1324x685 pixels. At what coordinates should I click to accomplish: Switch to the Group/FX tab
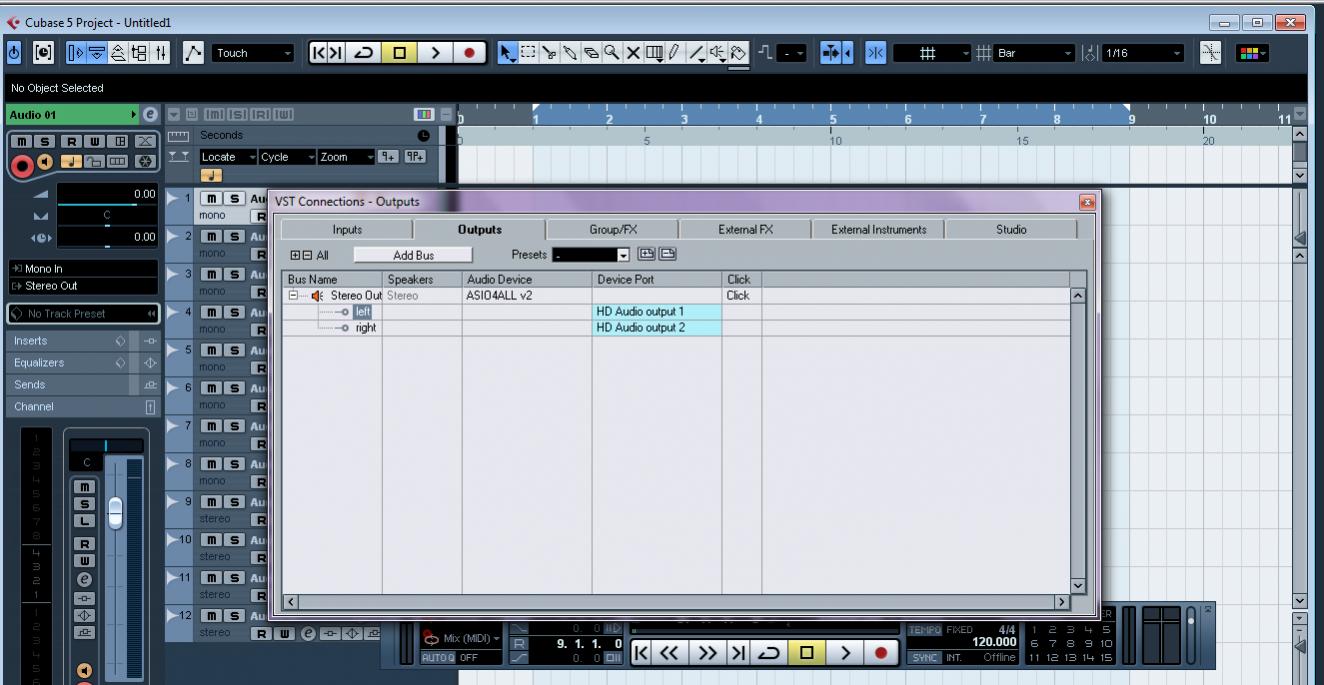613,230
